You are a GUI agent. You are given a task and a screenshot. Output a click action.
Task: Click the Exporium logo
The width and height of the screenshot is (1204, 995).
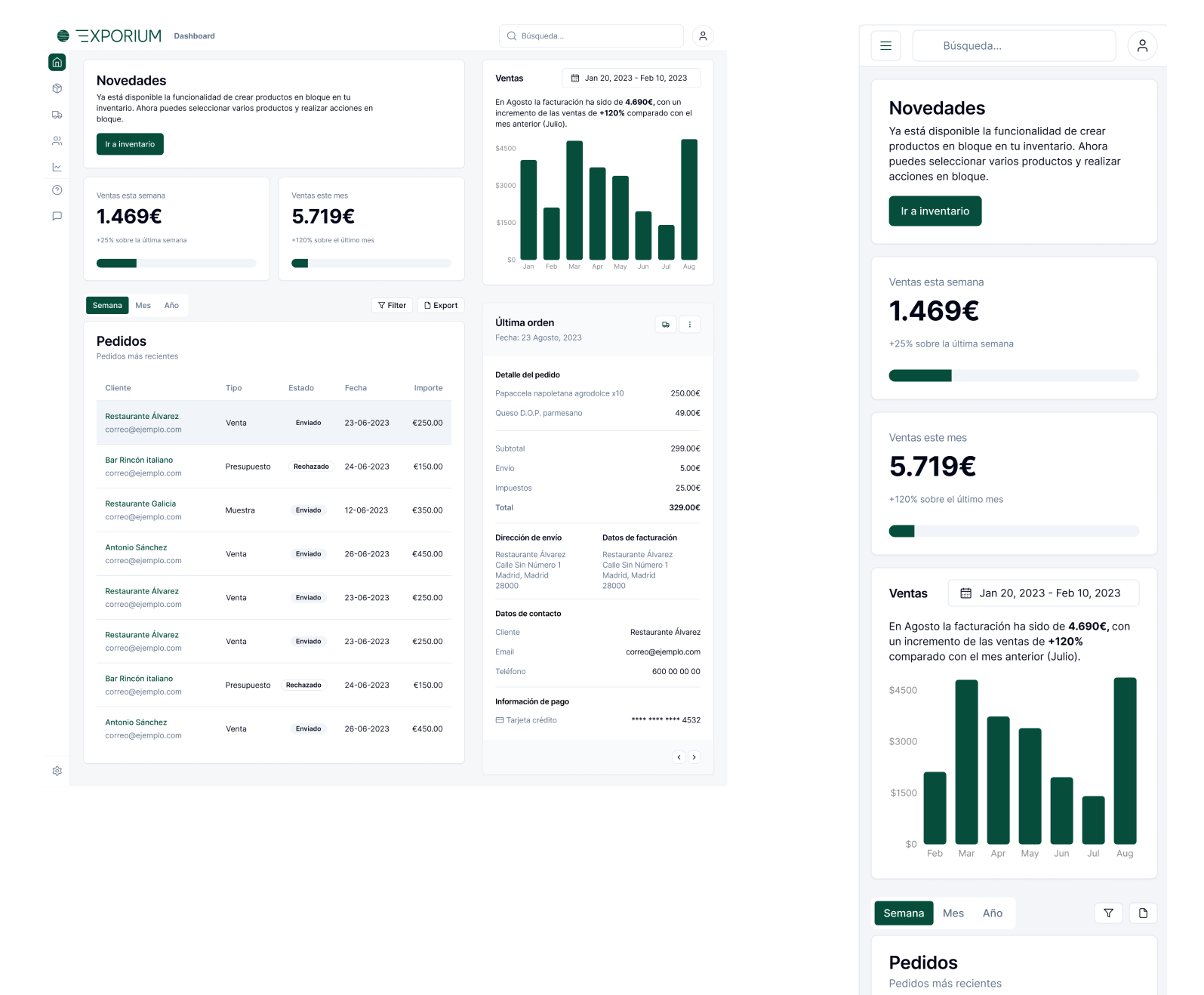point(109,35)
